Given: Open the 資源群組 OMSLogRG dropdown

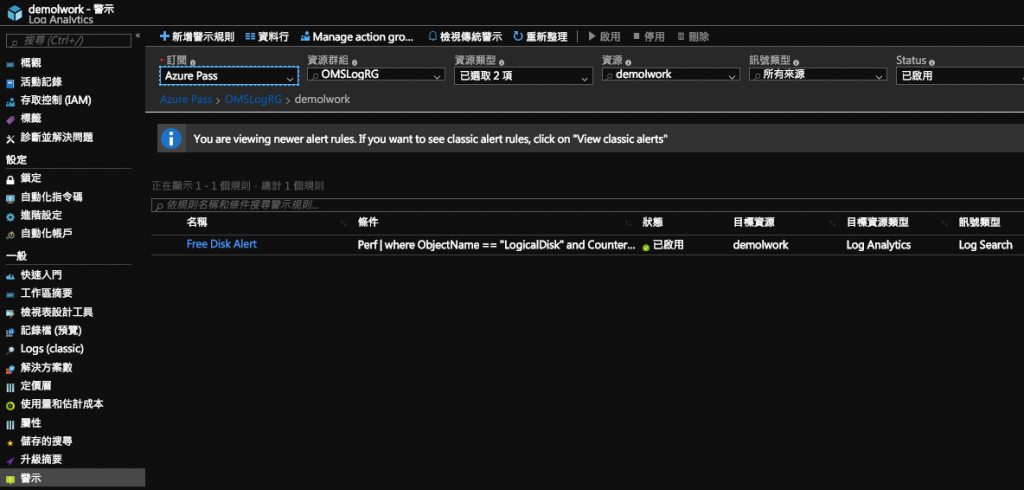Looking at the screenshot, I should 376,75.
